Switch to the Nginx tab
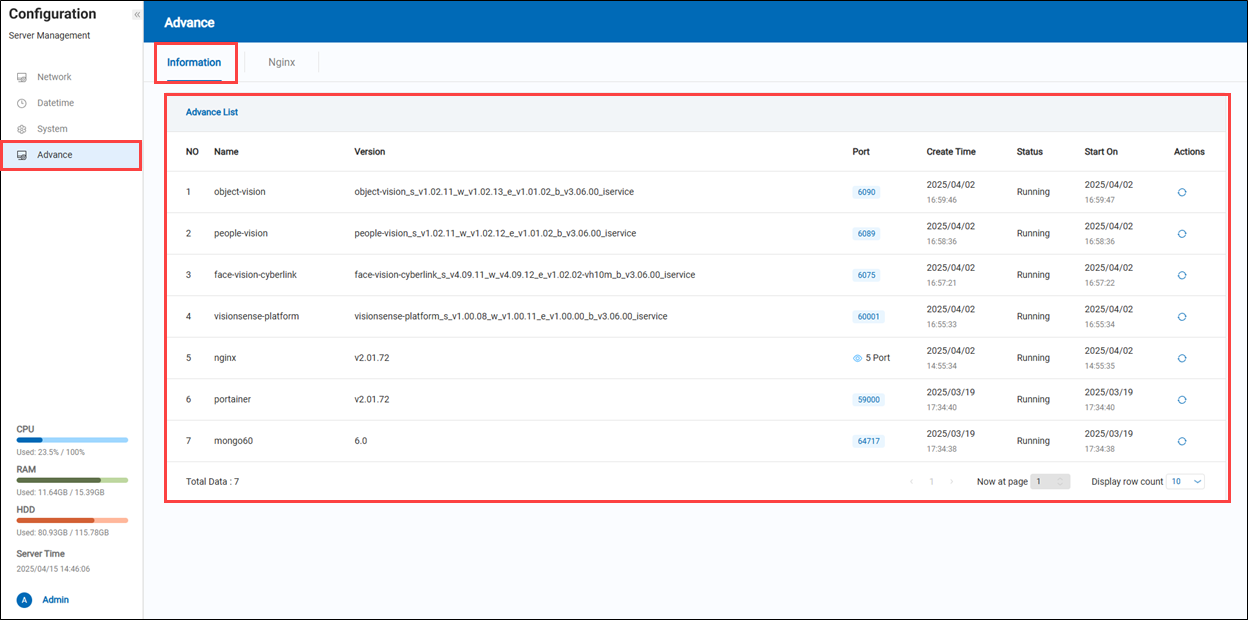 [282, 62]
